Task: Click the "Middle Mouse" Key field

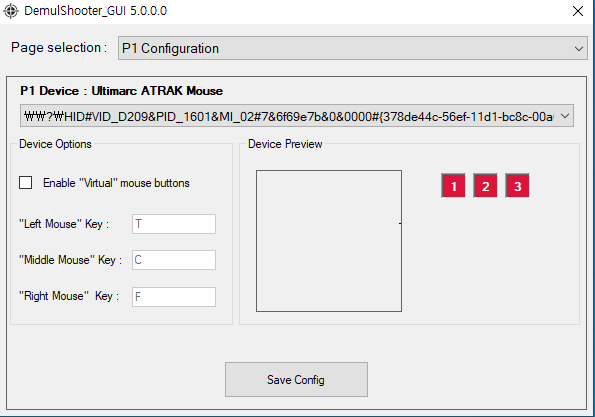Action: coord(174,260)
